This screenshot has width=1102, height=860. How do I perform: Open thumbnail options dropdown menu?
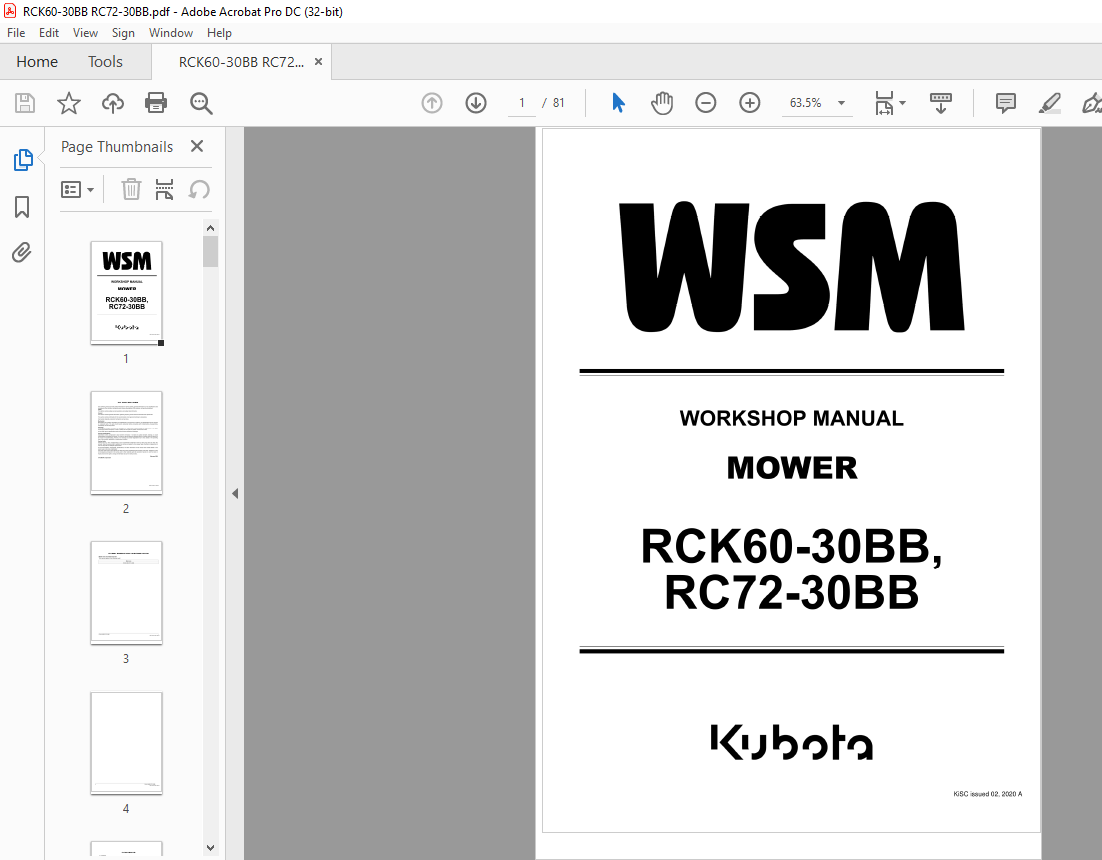pos(77,190)
